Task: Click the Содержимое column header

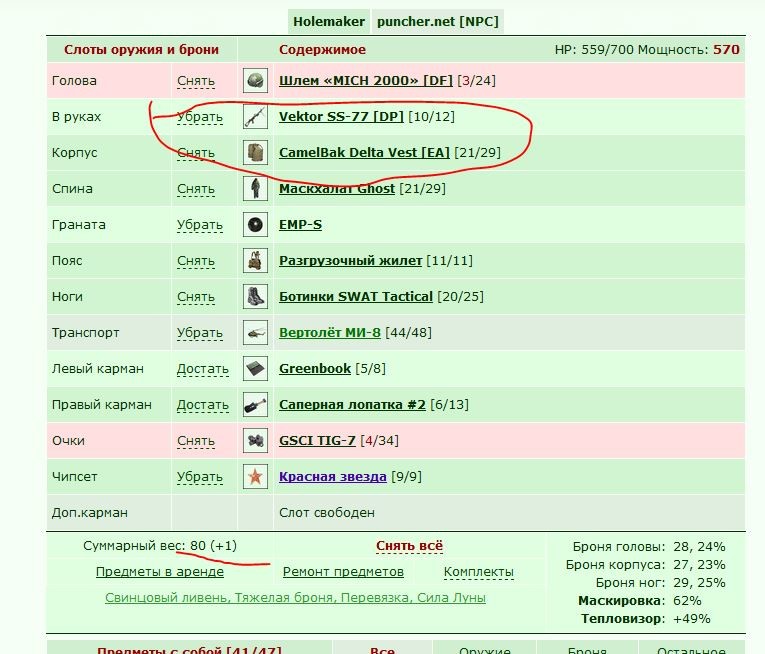Action: click(322, 50)
